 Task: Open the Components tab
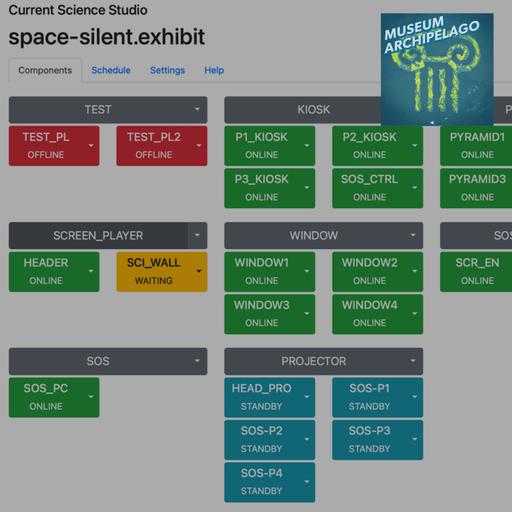pyautogui.click(x=45, y=70)
